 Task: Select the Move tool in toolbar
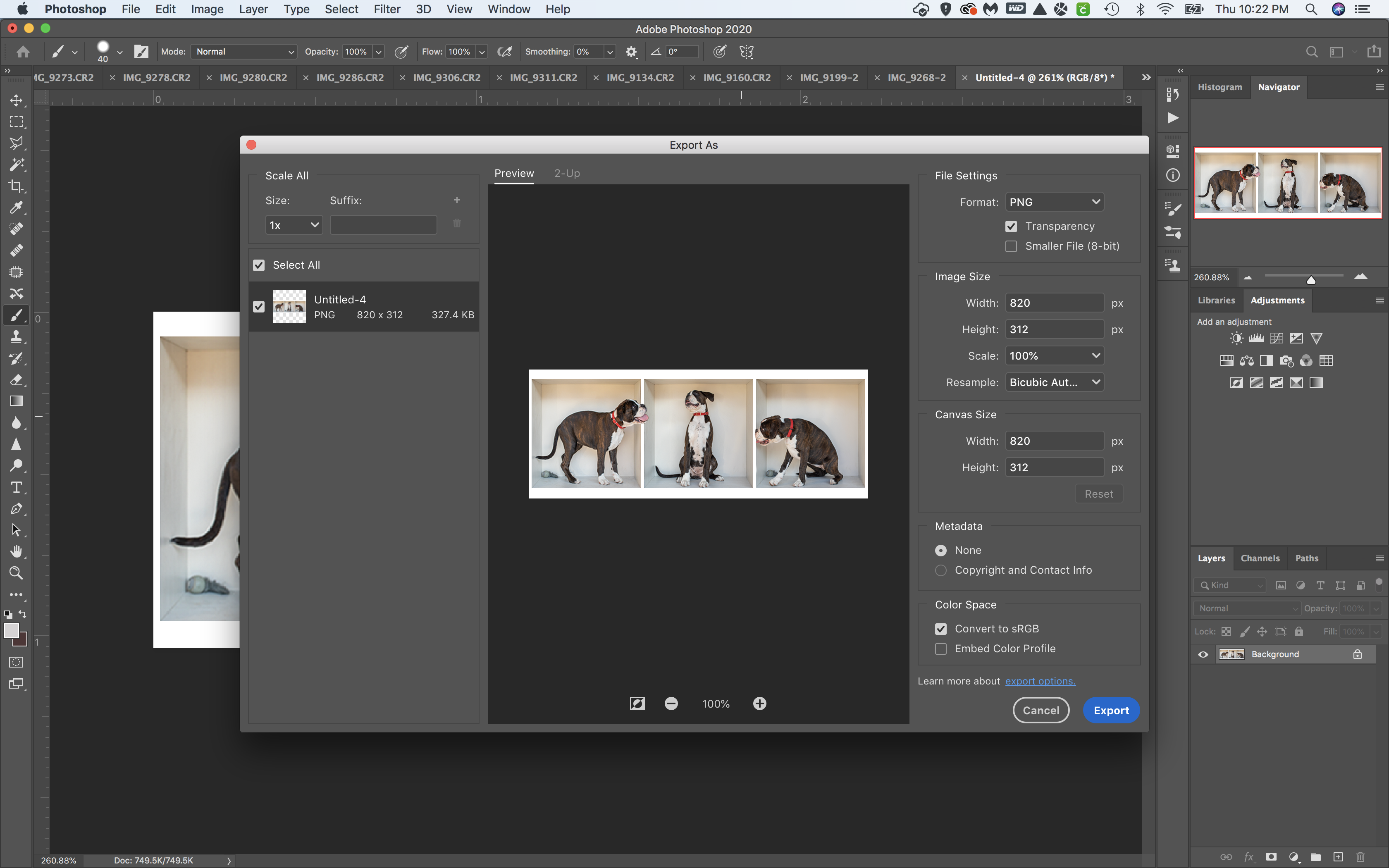[15, 99]
